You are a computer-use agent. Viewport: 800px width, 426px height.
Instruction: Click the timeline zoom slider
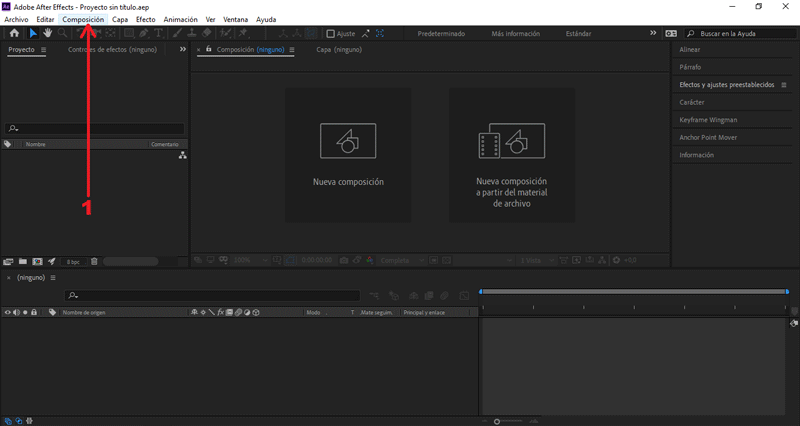pos(497,421)
